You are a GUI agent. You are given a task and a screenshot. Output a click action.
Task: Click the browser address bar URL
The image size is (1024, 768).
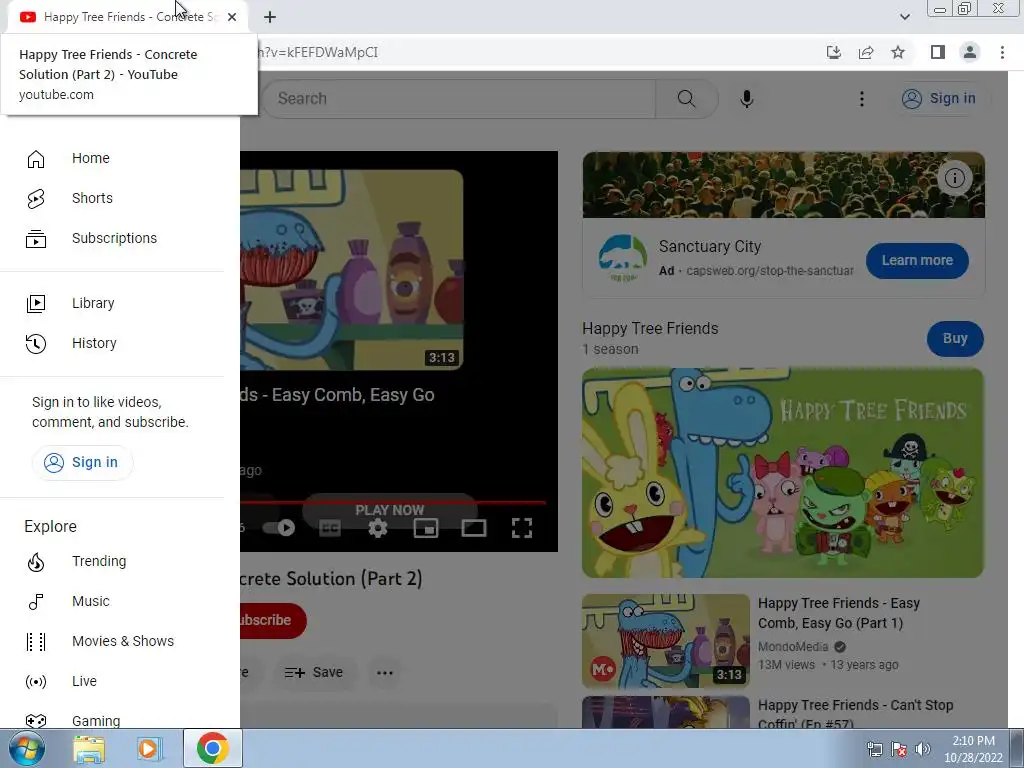tap(317, 52)
